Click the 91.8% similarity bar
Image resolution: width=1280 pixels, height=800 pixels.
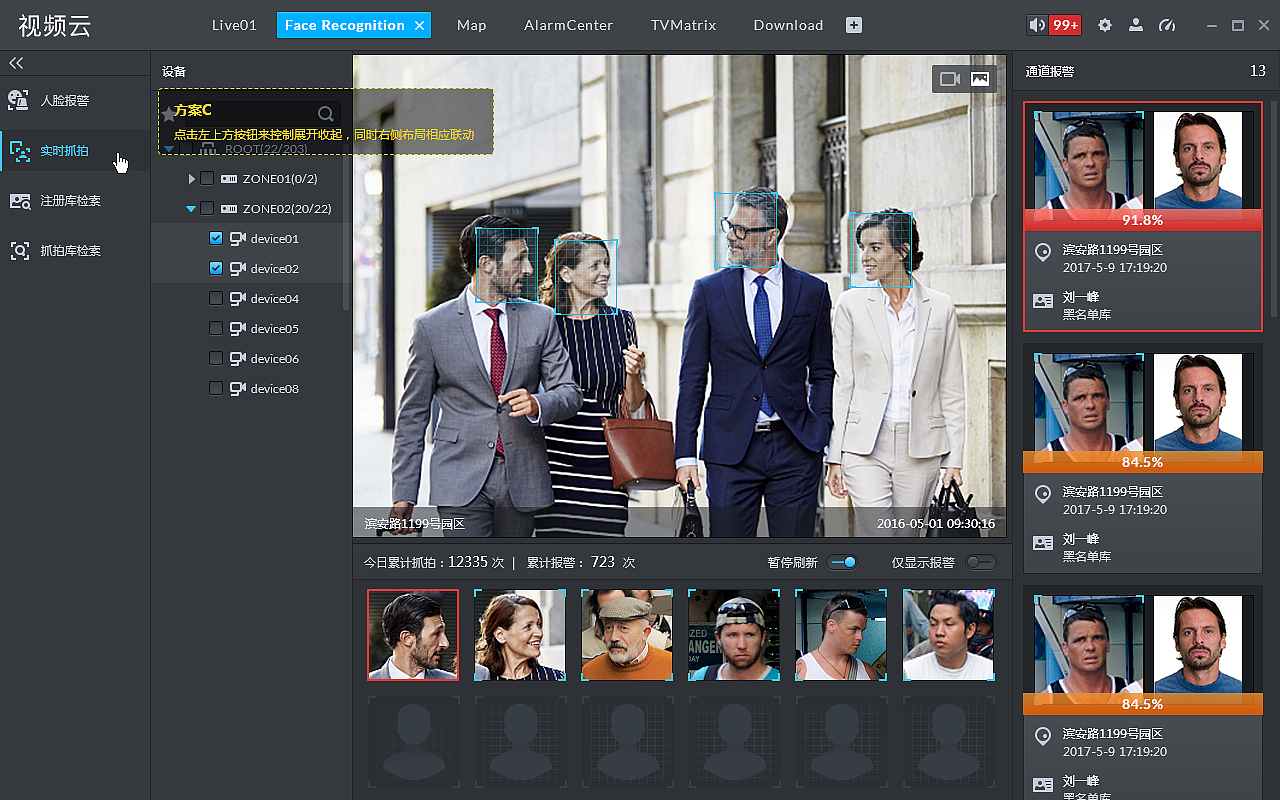point(1143,220)
